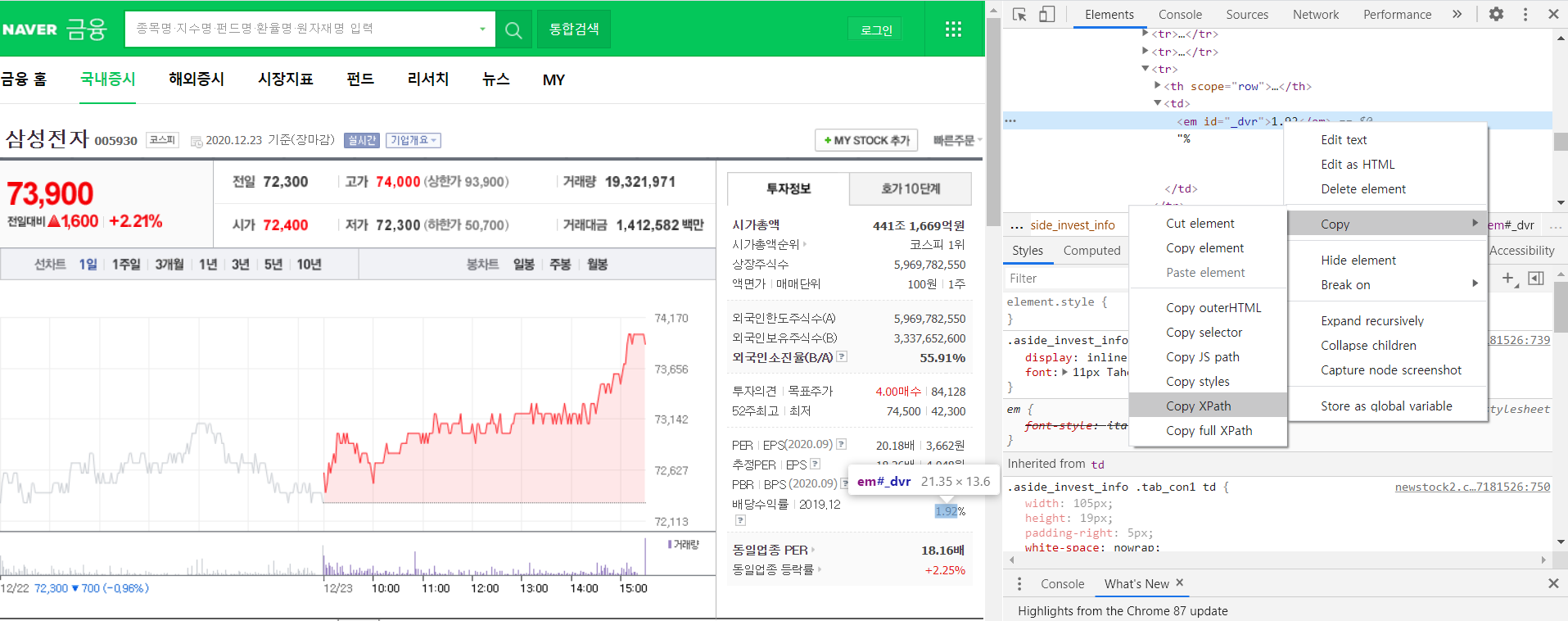The width and height of the screenshot is (1568, 621).
Task: Select the 1주일 chart period
Action: (x=126, y=264)
